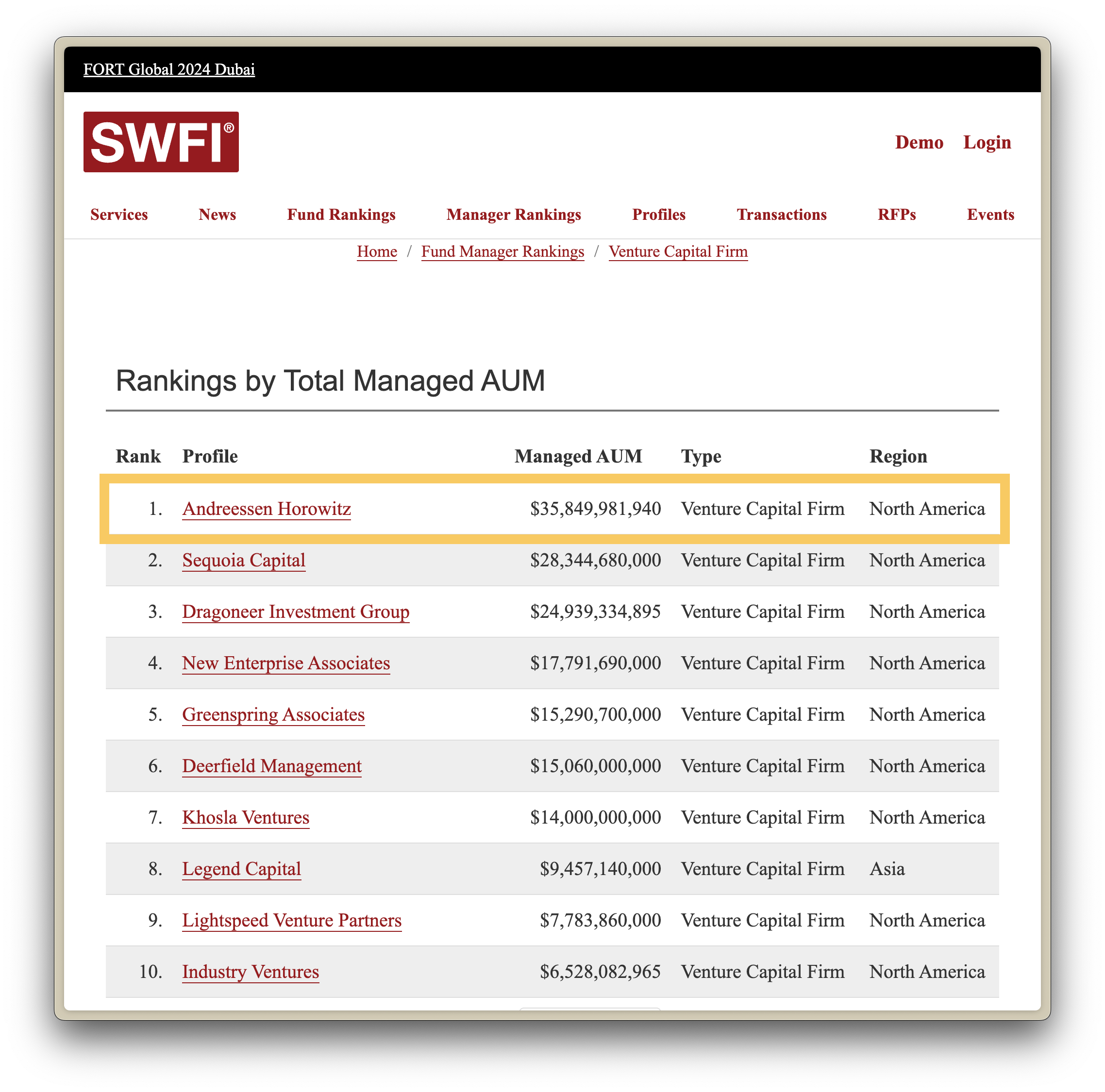Click the SWFI logo
This screenshot has width=1105, height=1092.
pos(161,142)
